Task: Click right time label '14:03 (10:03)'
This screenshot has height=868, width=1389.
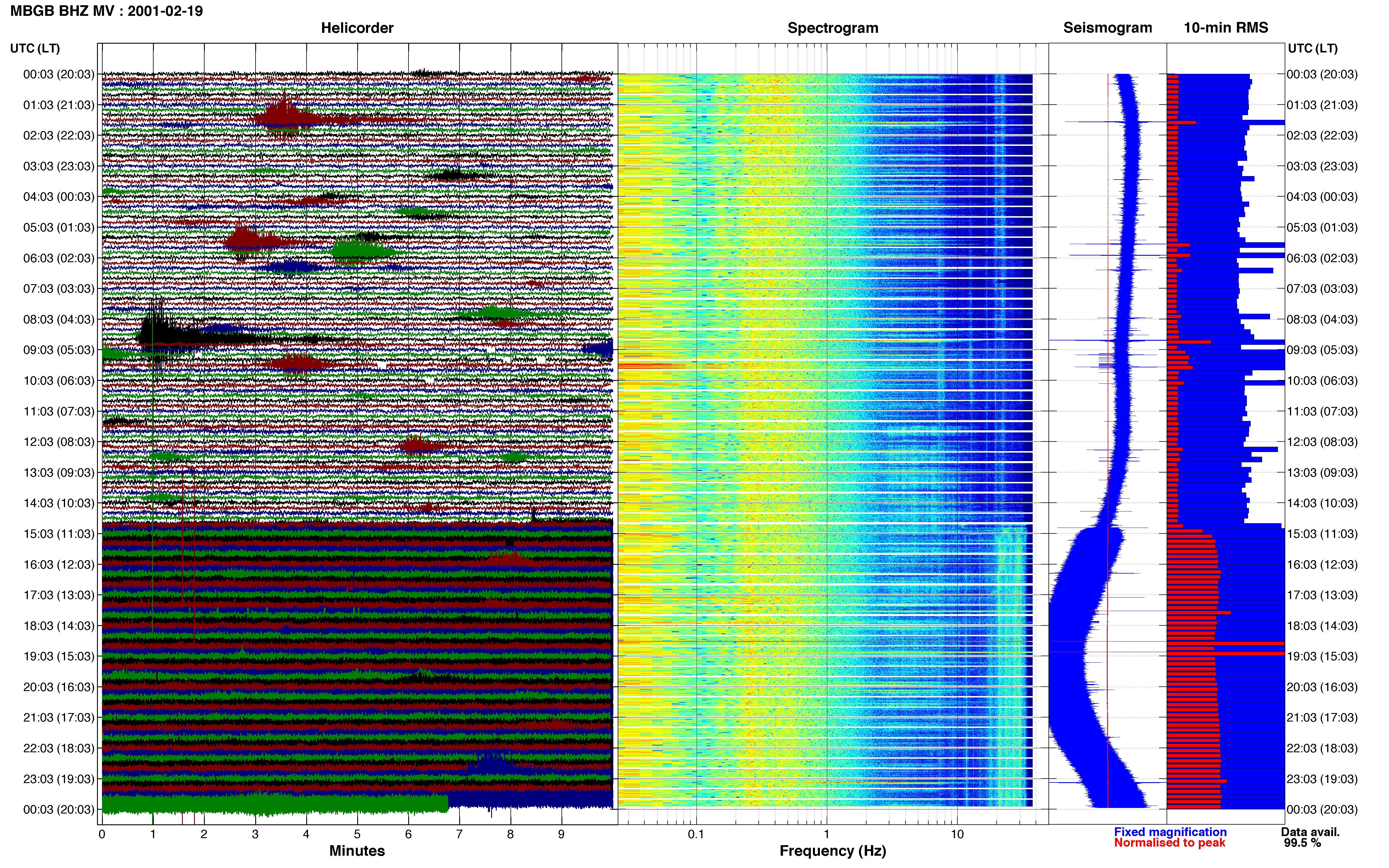Action: [1322, 504]
